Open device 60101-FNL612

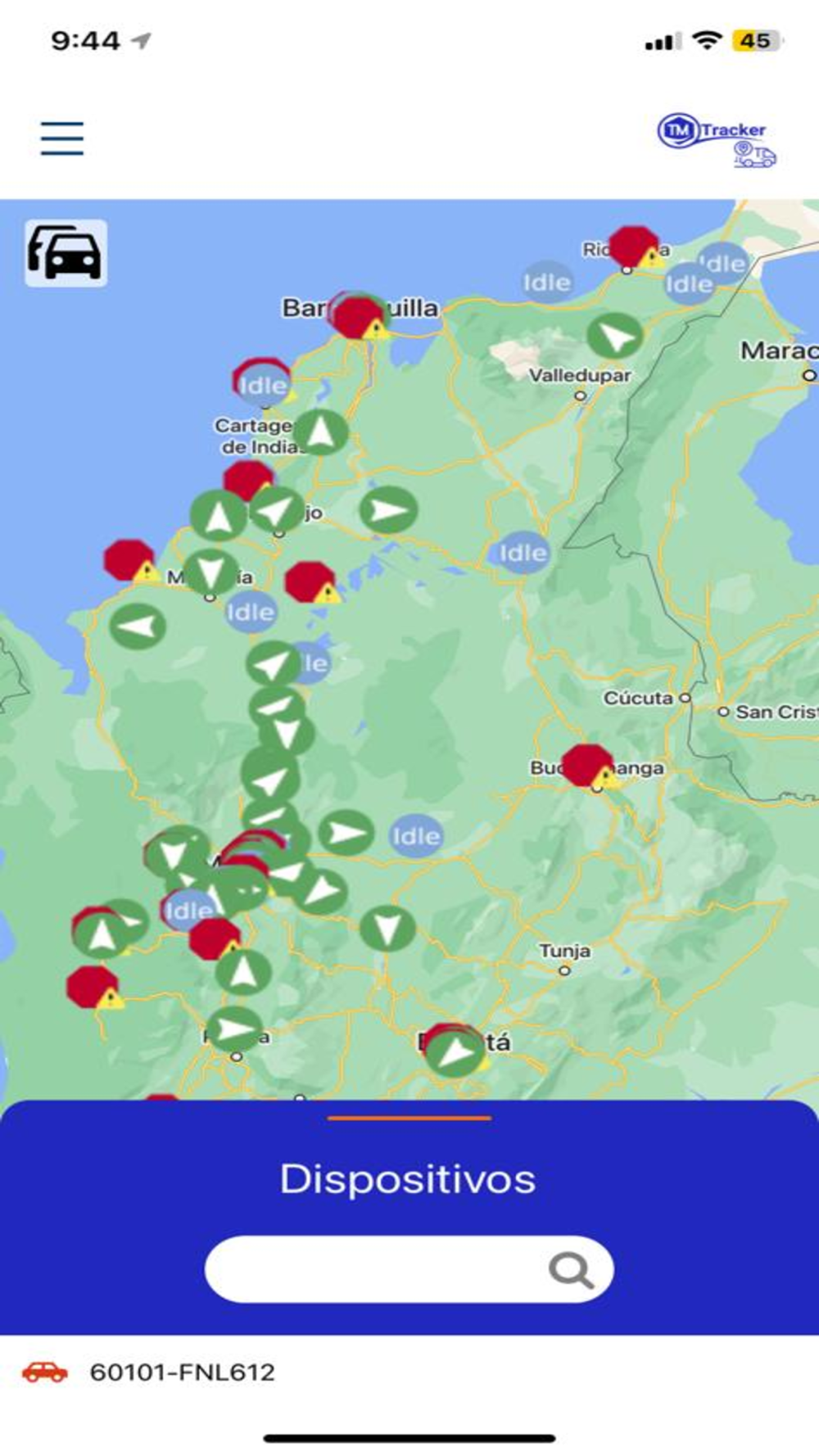coord(409,1372)
